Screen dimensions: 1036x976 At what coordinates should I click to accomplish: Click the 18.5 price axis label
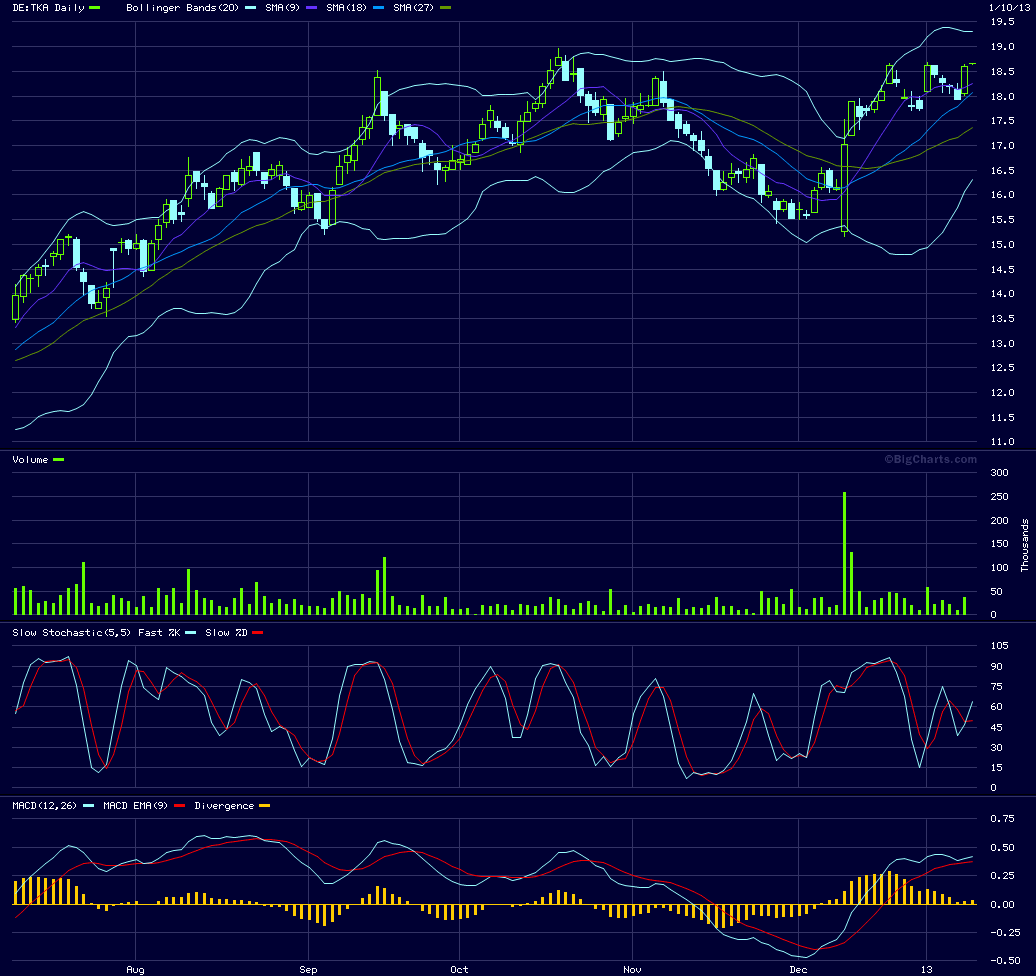(1002, 71)
